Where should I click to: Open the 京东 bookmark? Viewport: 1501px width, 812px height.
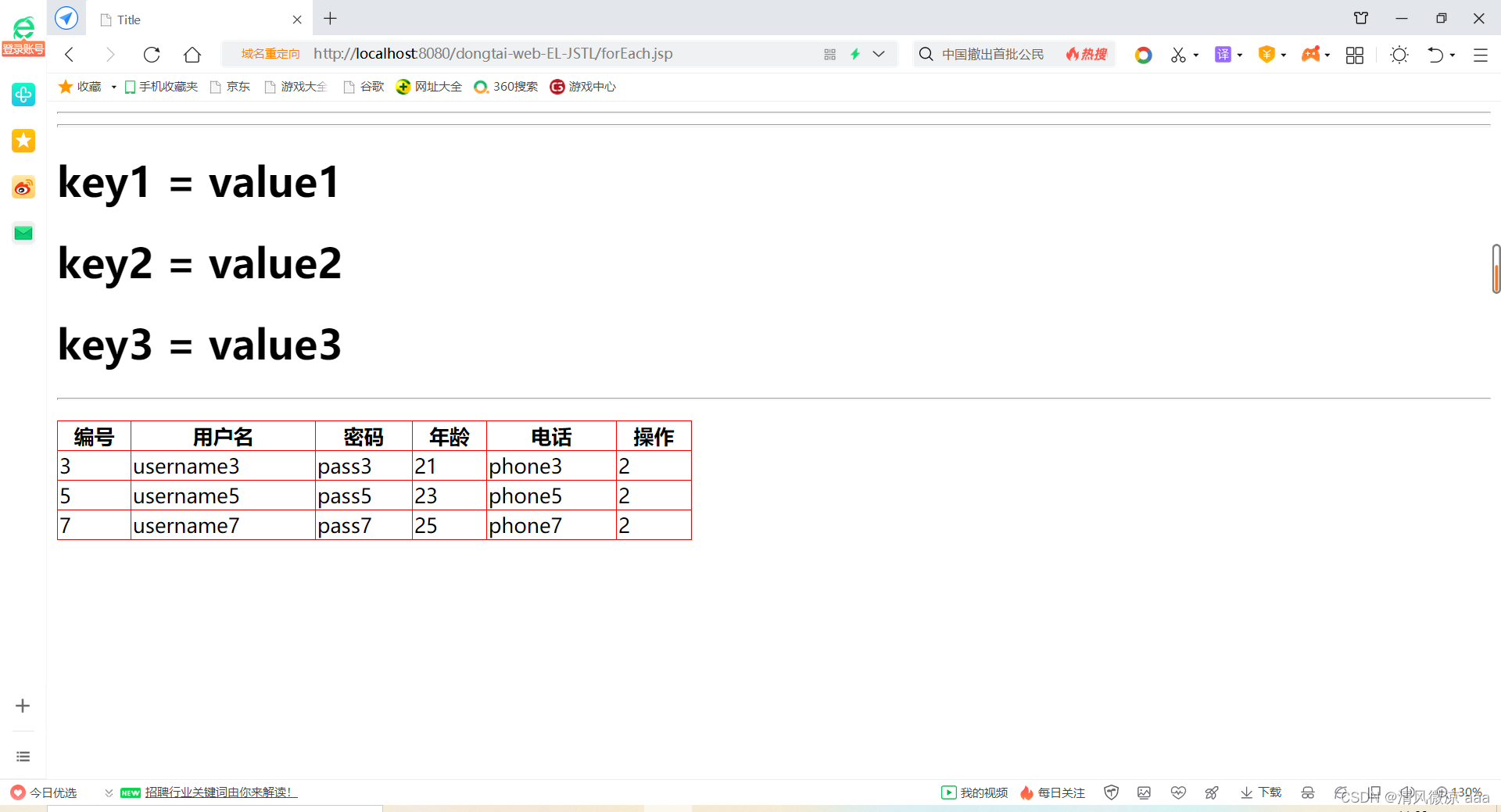pyautogui.click(x=231, y=87)
